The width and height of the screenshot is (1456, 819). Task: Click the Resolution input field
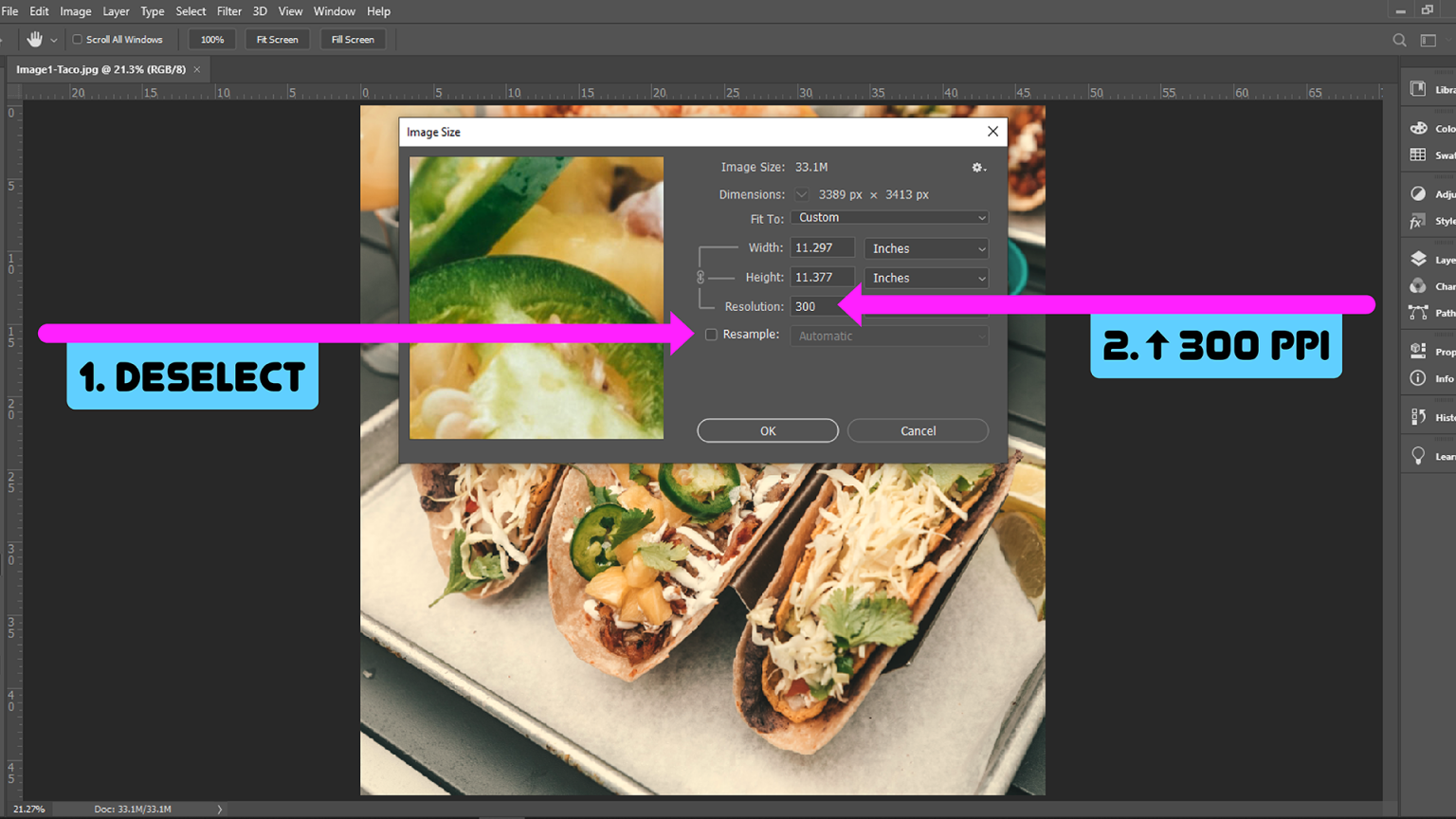click(816, 306)
